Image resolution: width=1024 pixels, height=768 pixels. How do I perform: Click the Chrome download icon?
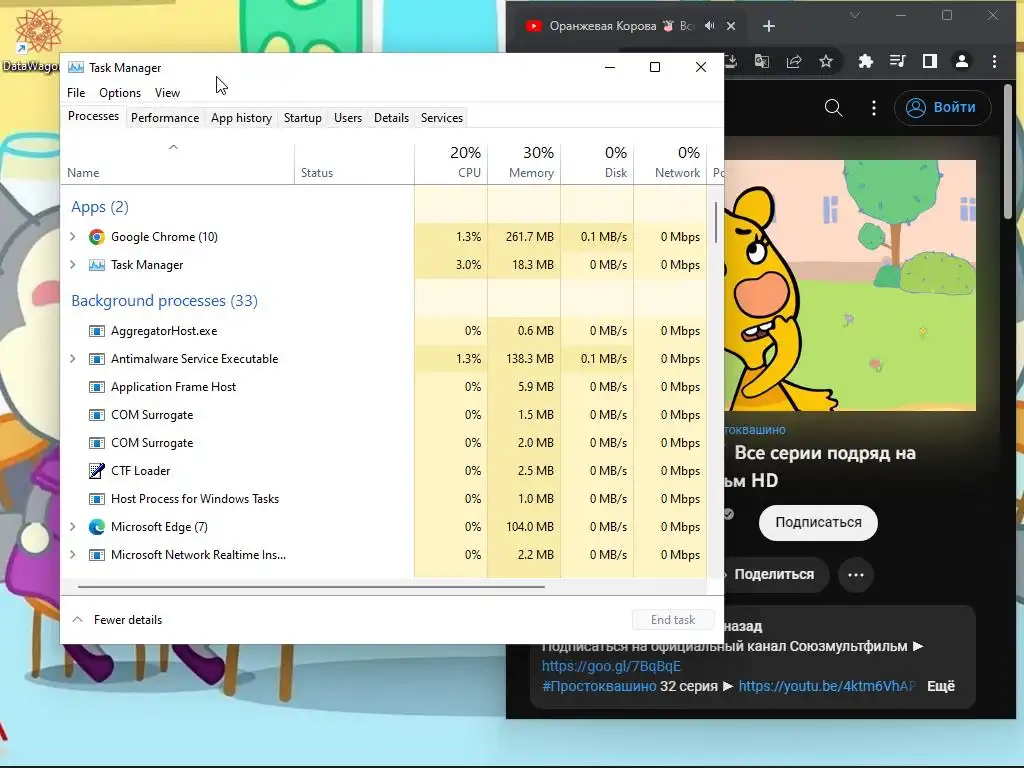tap(731, 61)
